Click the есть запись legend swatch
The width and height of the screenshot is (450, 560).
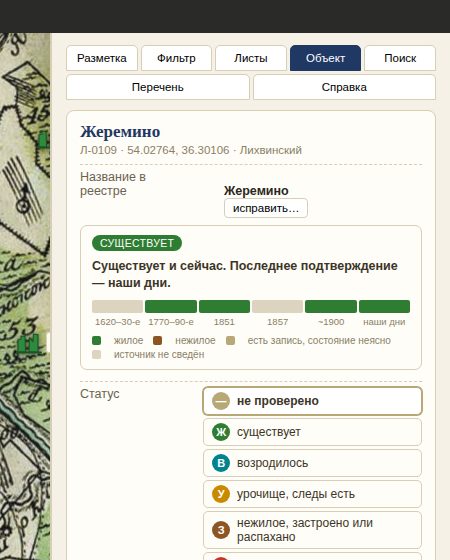(231, 341)
